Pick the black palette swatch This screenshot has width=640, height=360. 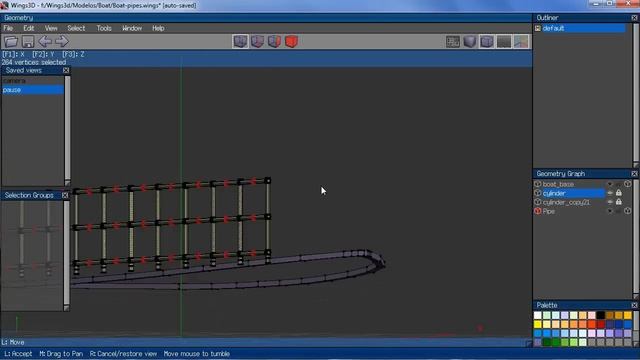pyautogui.click(x=601, y=315)
